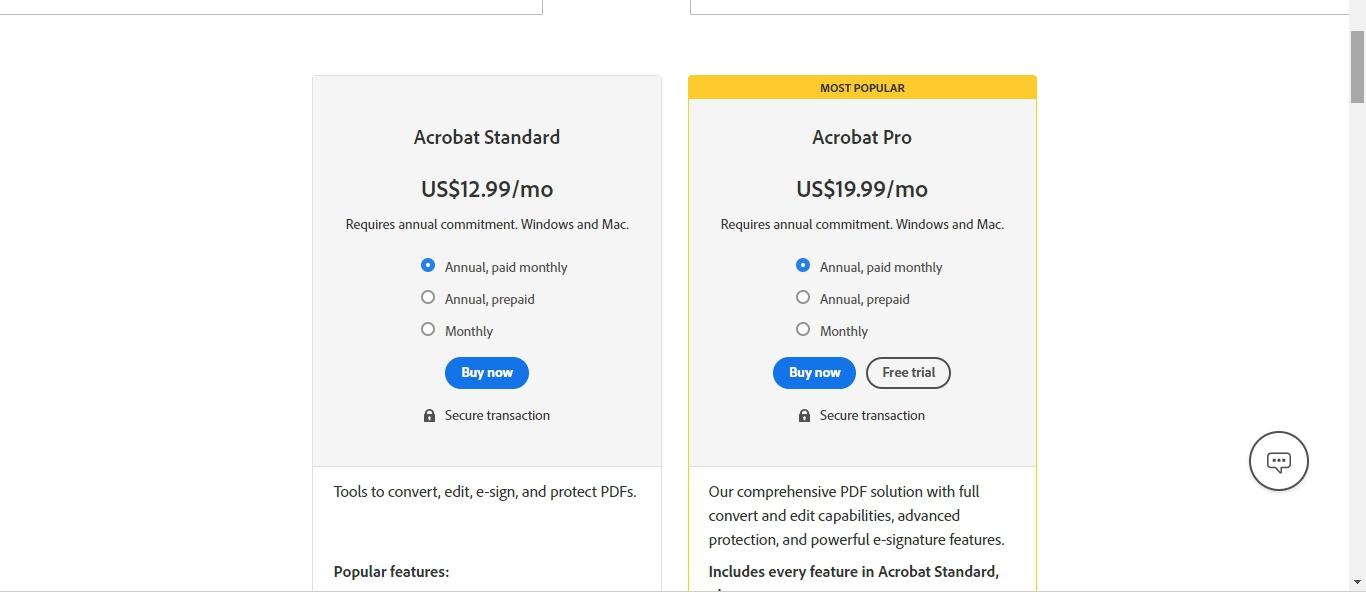Click the MOST POPULAR yellow banner
Screen dimensions: 1366x598
click(862, 88)
